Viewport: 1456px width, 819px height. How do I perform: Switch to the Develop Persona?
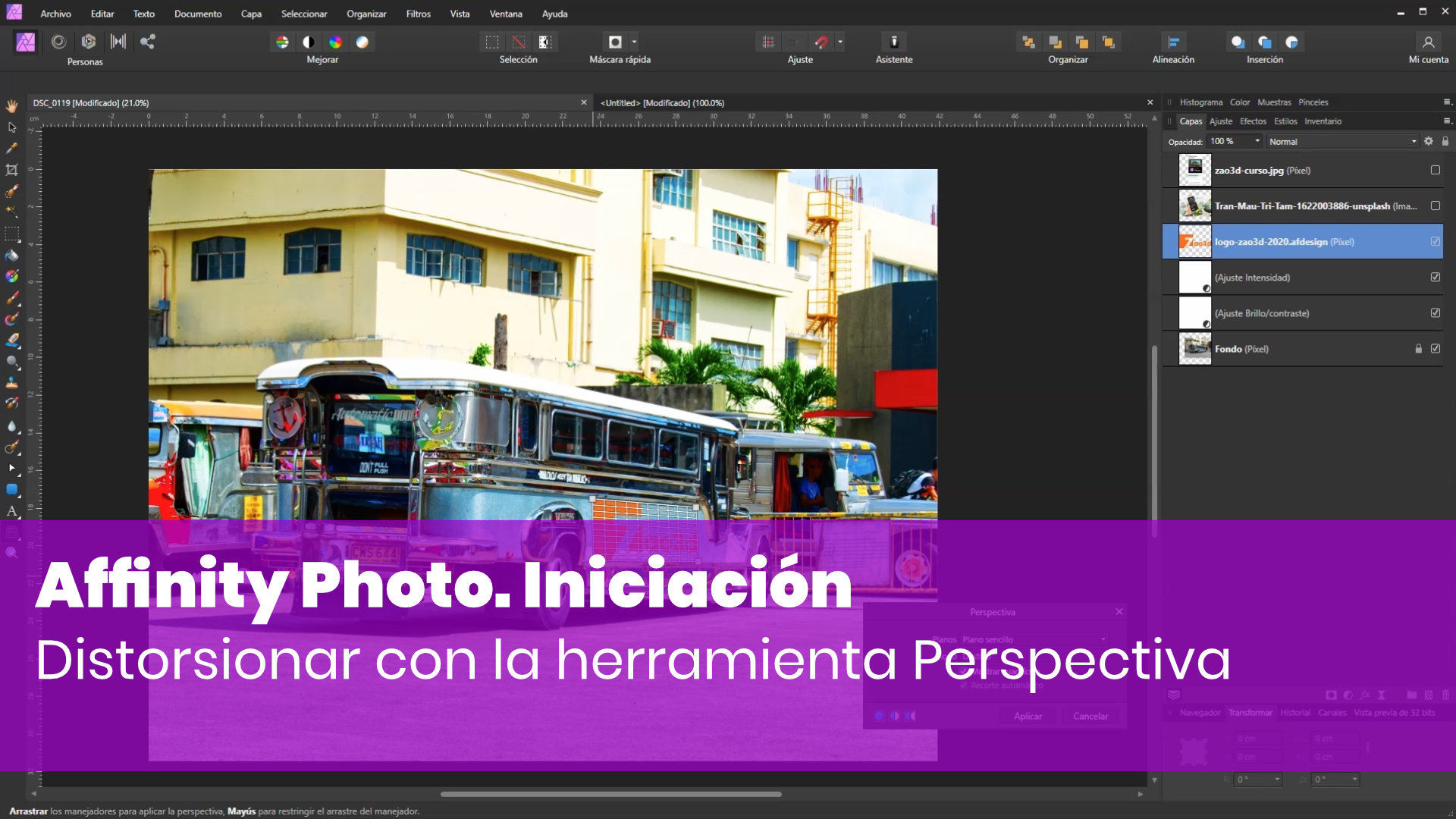tap(89, 42)
